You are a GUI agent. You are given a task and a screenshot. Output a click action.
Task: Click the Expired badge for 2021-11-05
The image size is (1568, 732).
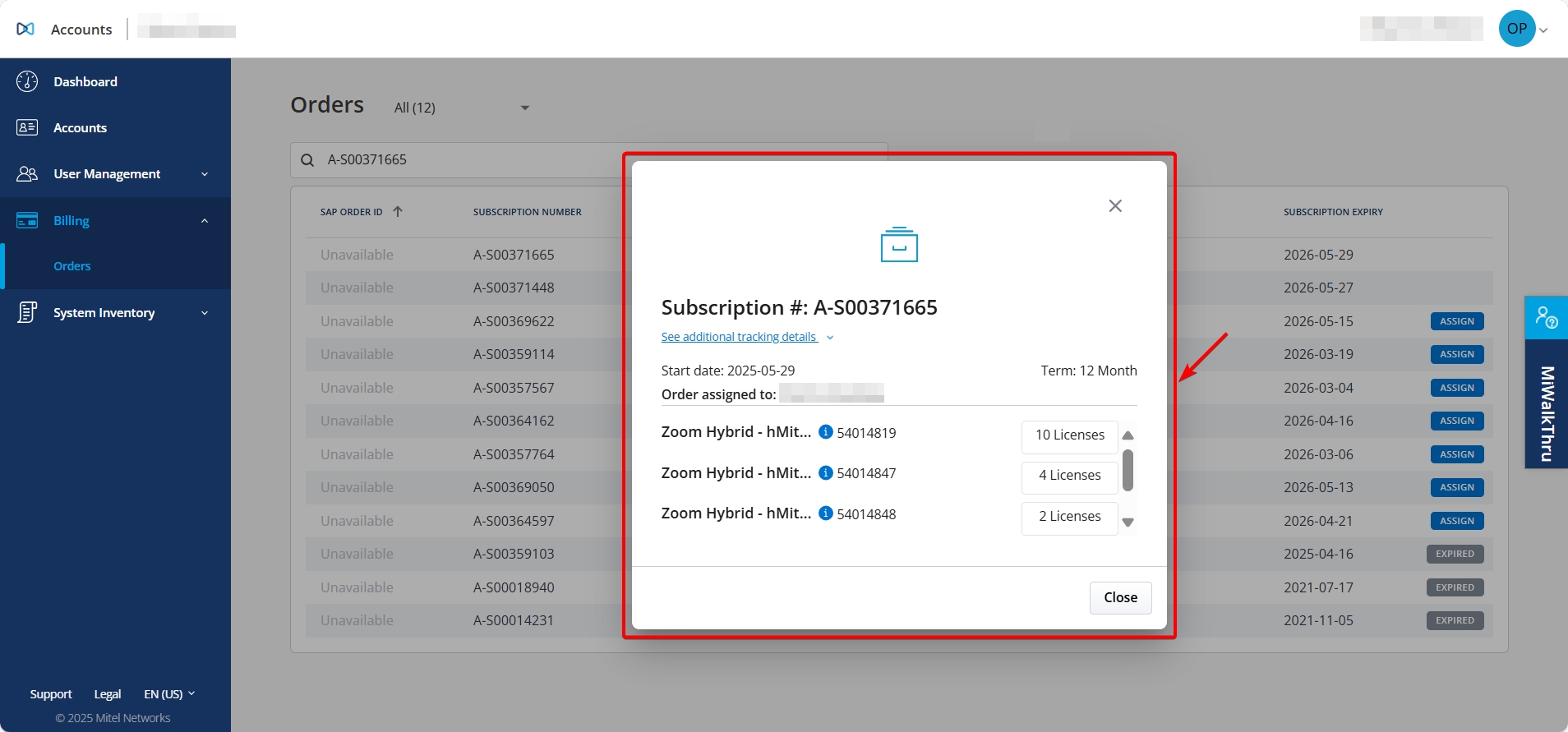1455,620
